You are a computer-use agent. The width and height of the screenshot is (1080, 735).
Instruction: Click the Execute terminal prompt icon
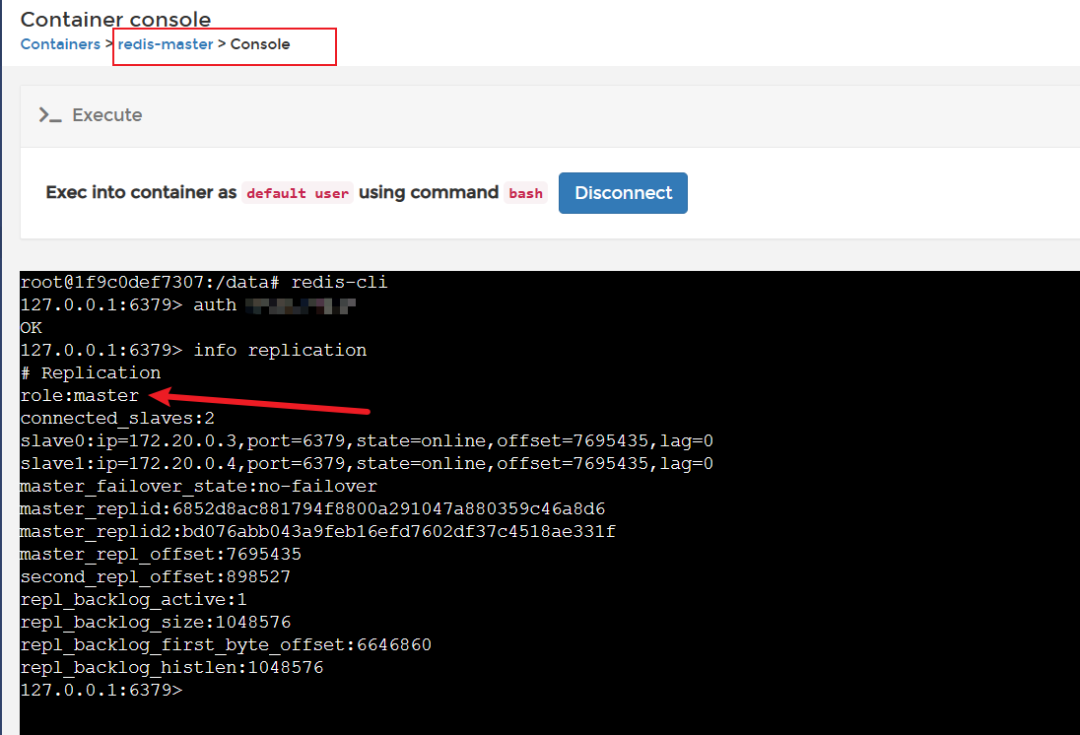pyautogui.click(x=50, y=115)
